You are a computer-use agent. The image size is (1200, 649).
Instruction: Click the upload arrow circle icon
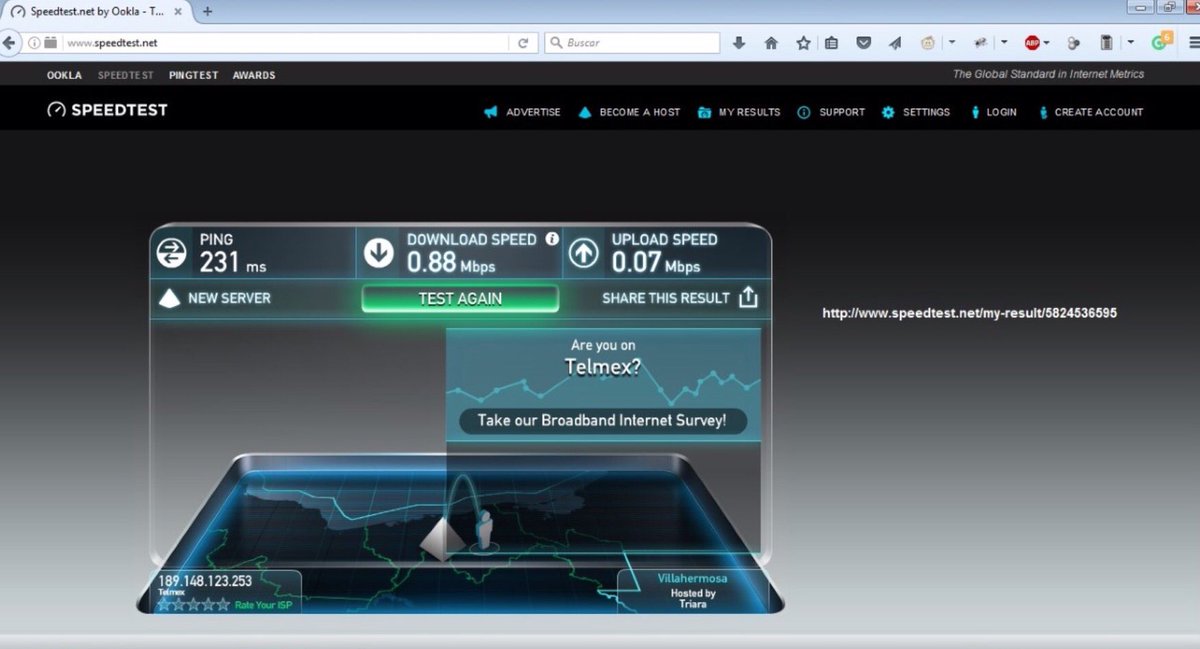[583, 254]
